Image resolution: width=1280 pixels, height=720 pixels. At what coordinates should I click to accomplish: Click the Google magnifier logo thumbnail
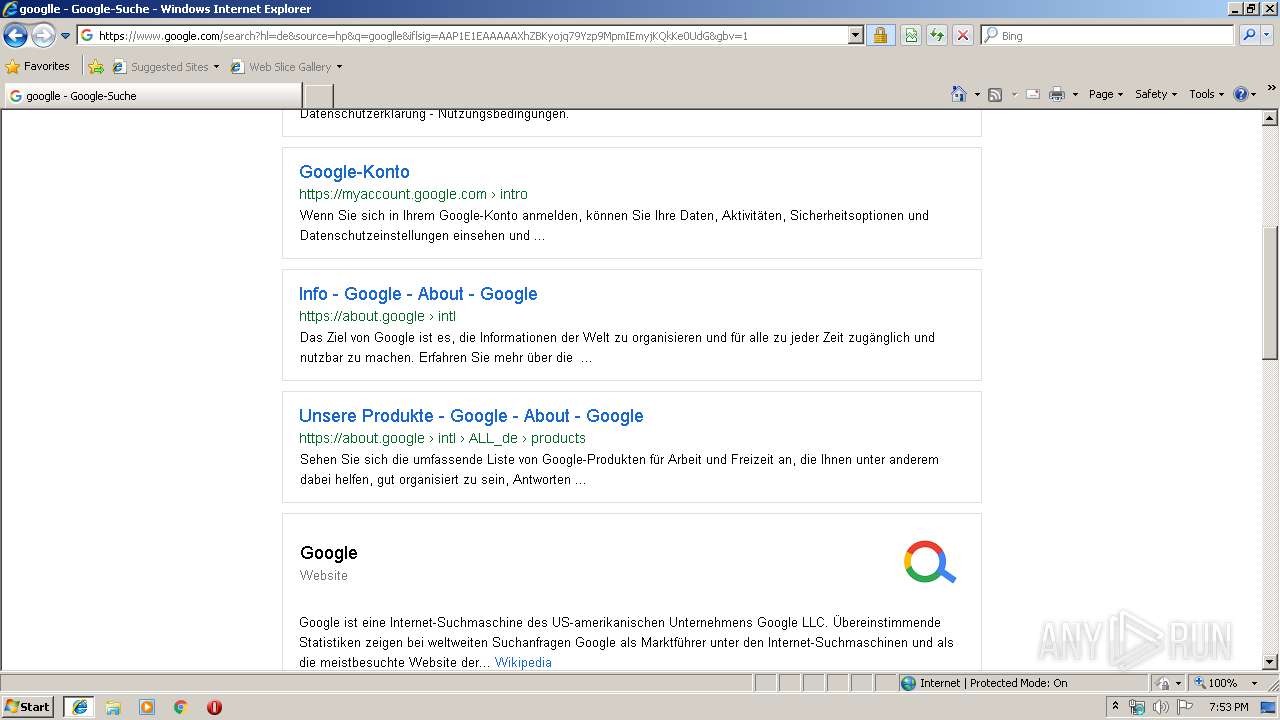(930, 562)
